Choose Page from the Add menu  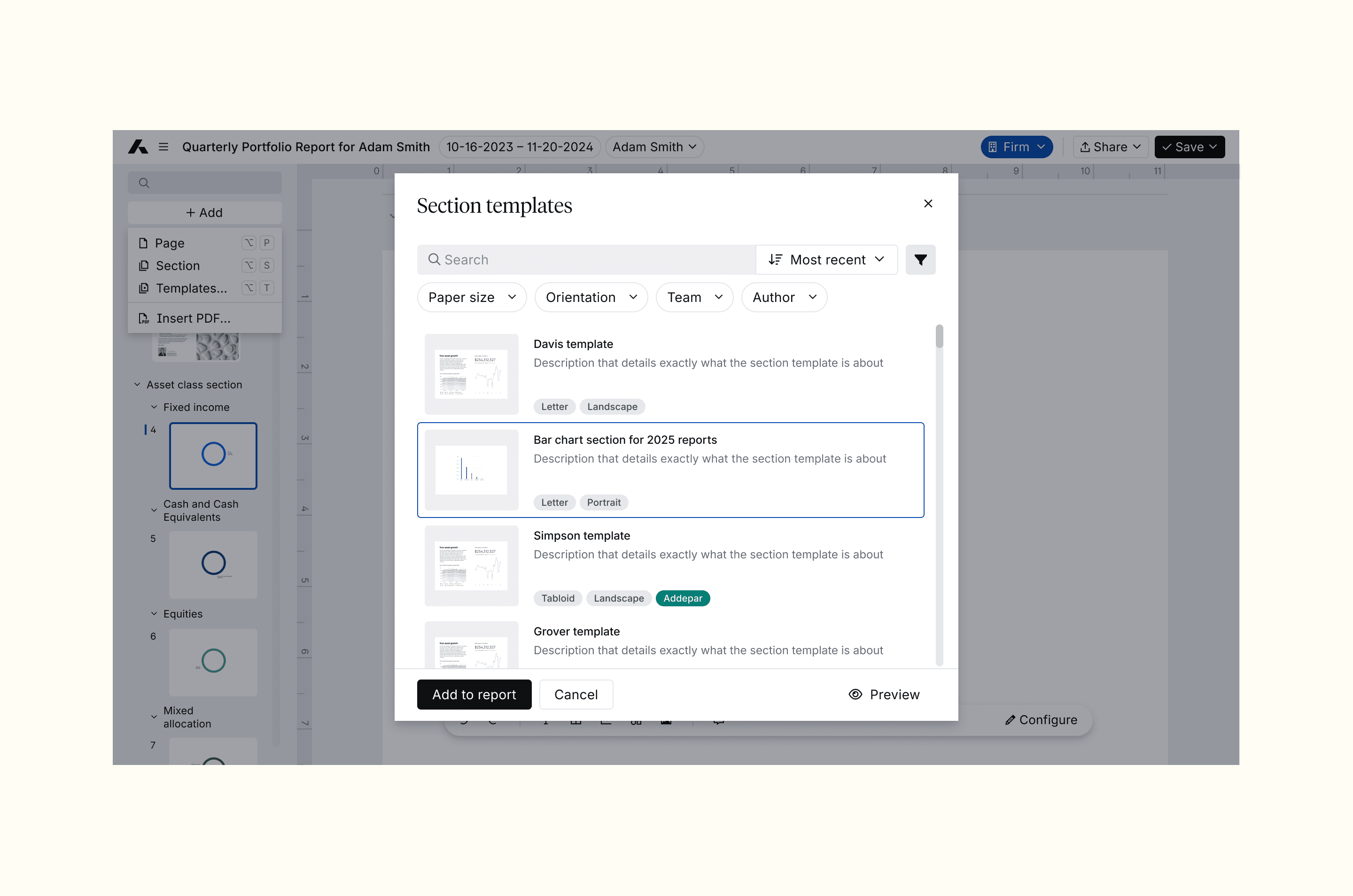(x=205, y=243)
